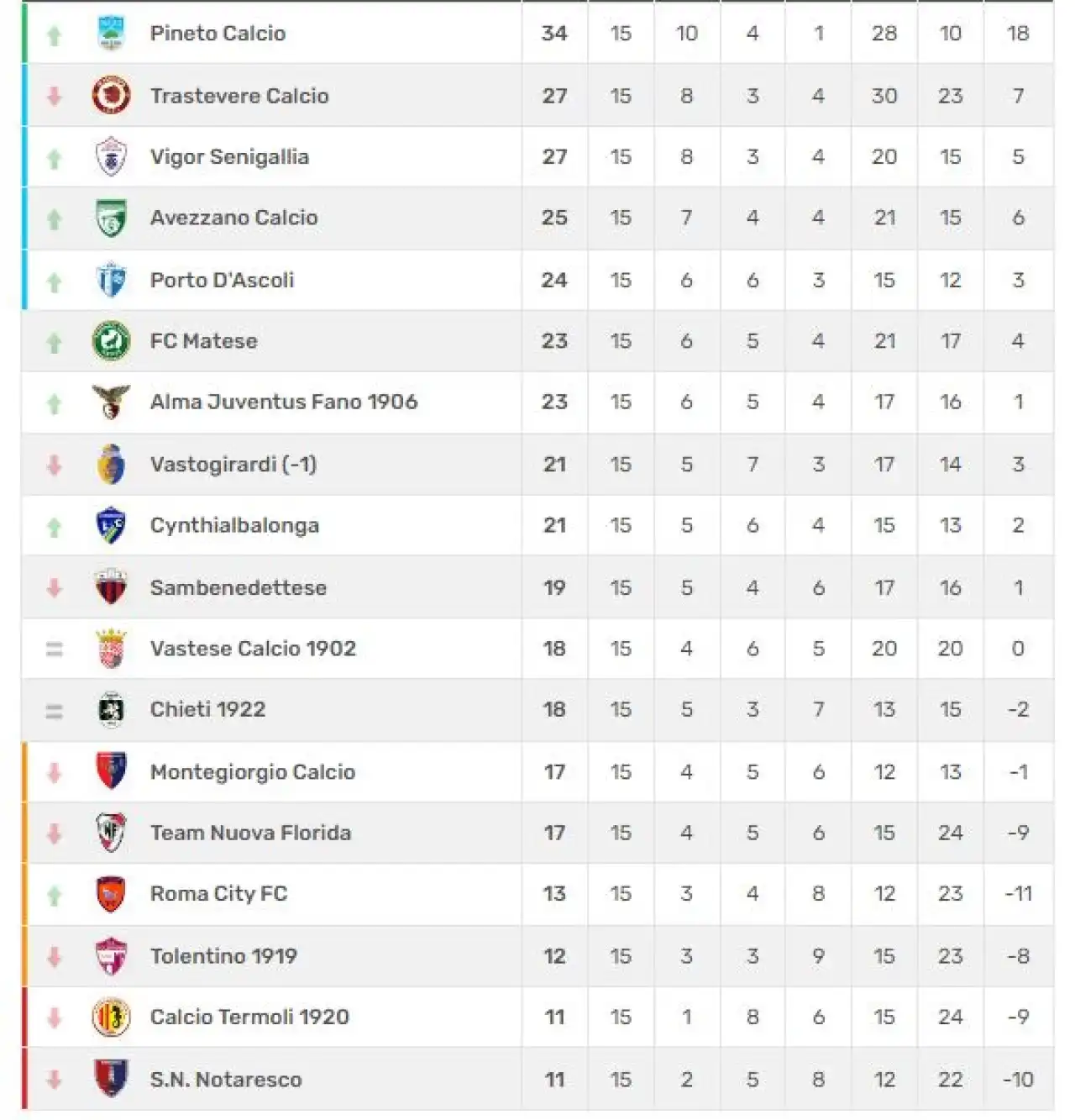
Task: Click Tolentino 1919's goal difference value
Action: point(1018,956)
